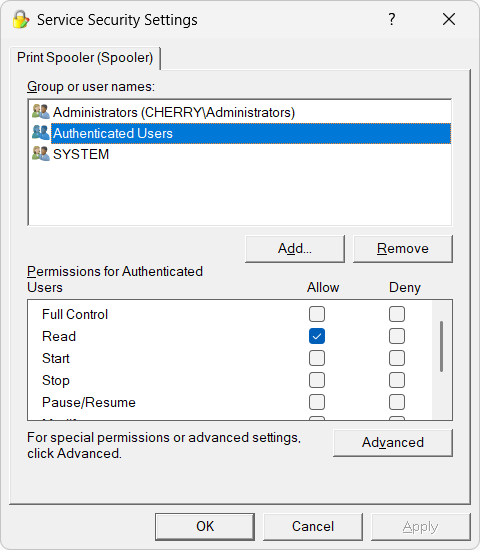
Task: Tick Allow for Pause/Resume permission
Action: click(317, 402)
